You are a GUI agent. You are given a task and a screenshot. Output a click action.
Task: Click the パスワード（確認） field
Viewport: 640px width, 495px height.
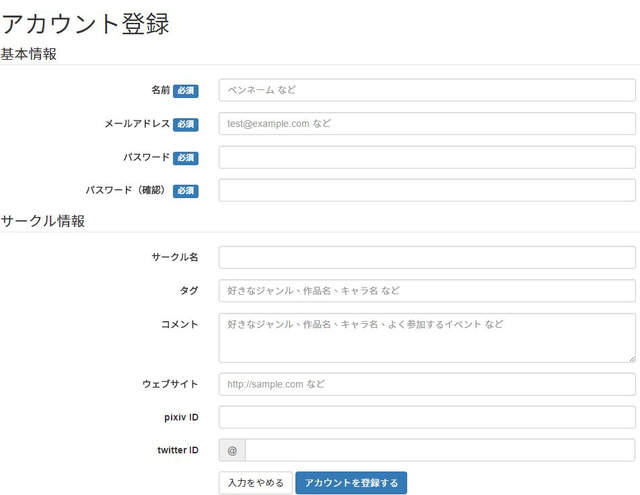tap(427, 190)
